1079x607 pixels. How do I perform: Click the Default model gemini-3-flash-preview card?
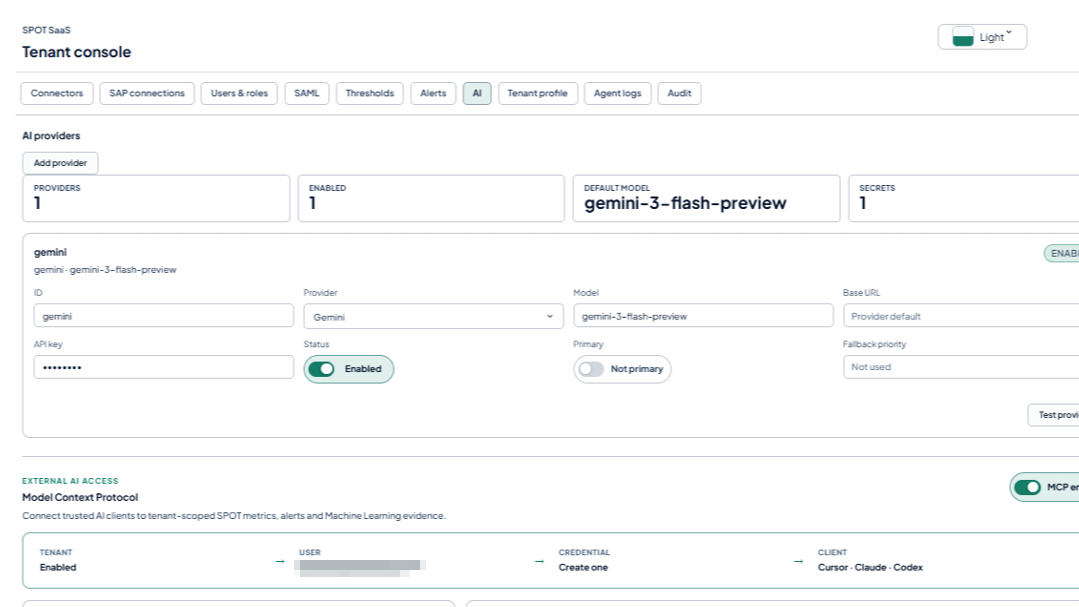(706, 198)
